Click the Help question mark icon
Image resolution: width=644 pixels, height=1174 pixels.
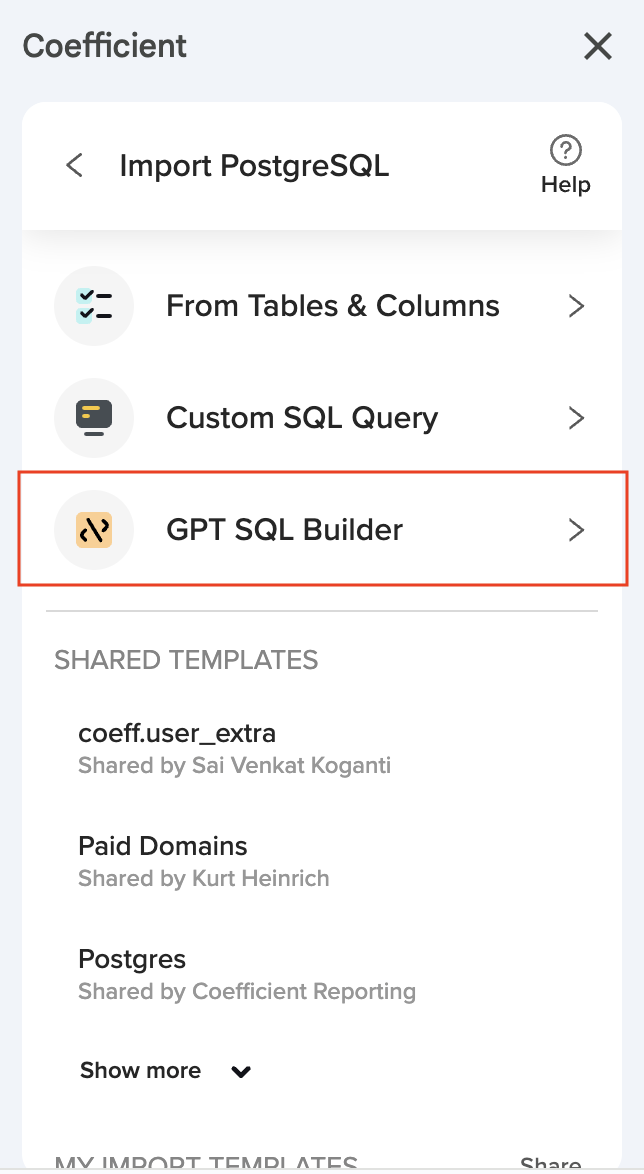tap(566, 151)
